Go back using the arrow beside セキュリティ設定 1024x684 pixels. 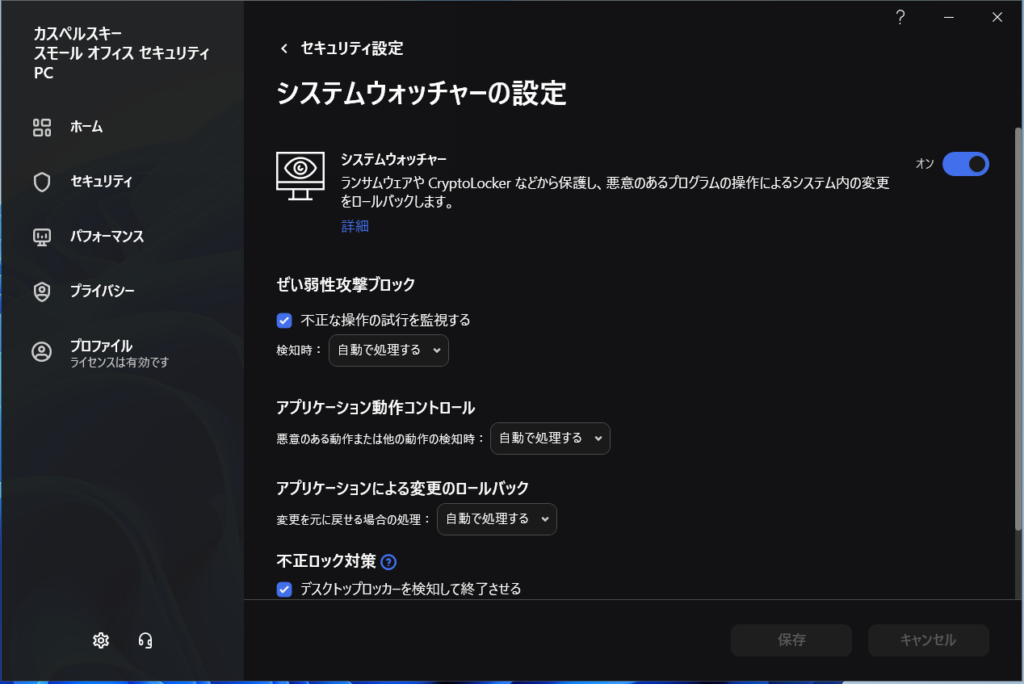coord(284,48)
